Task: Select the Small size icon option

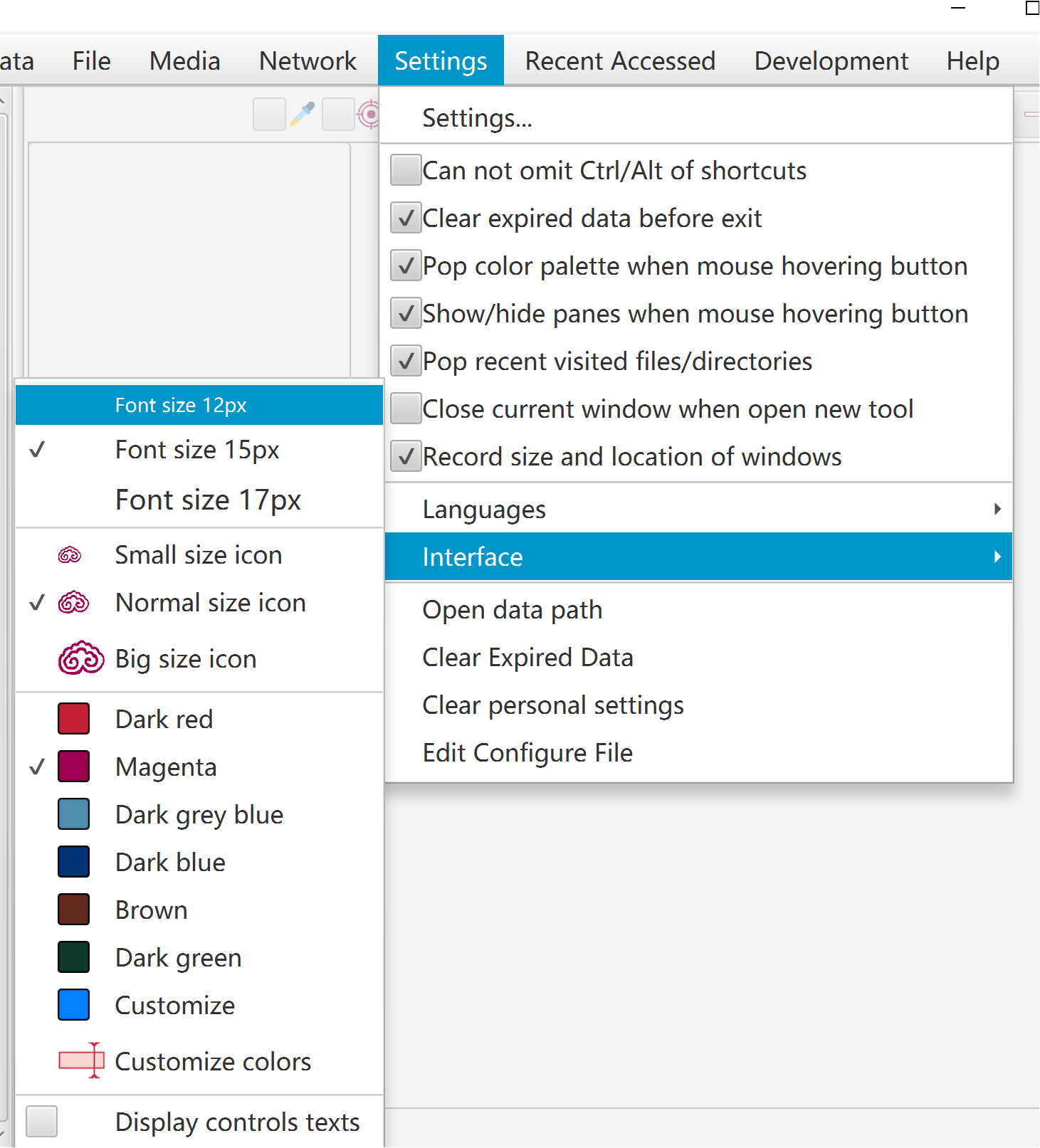Action: 198,555
